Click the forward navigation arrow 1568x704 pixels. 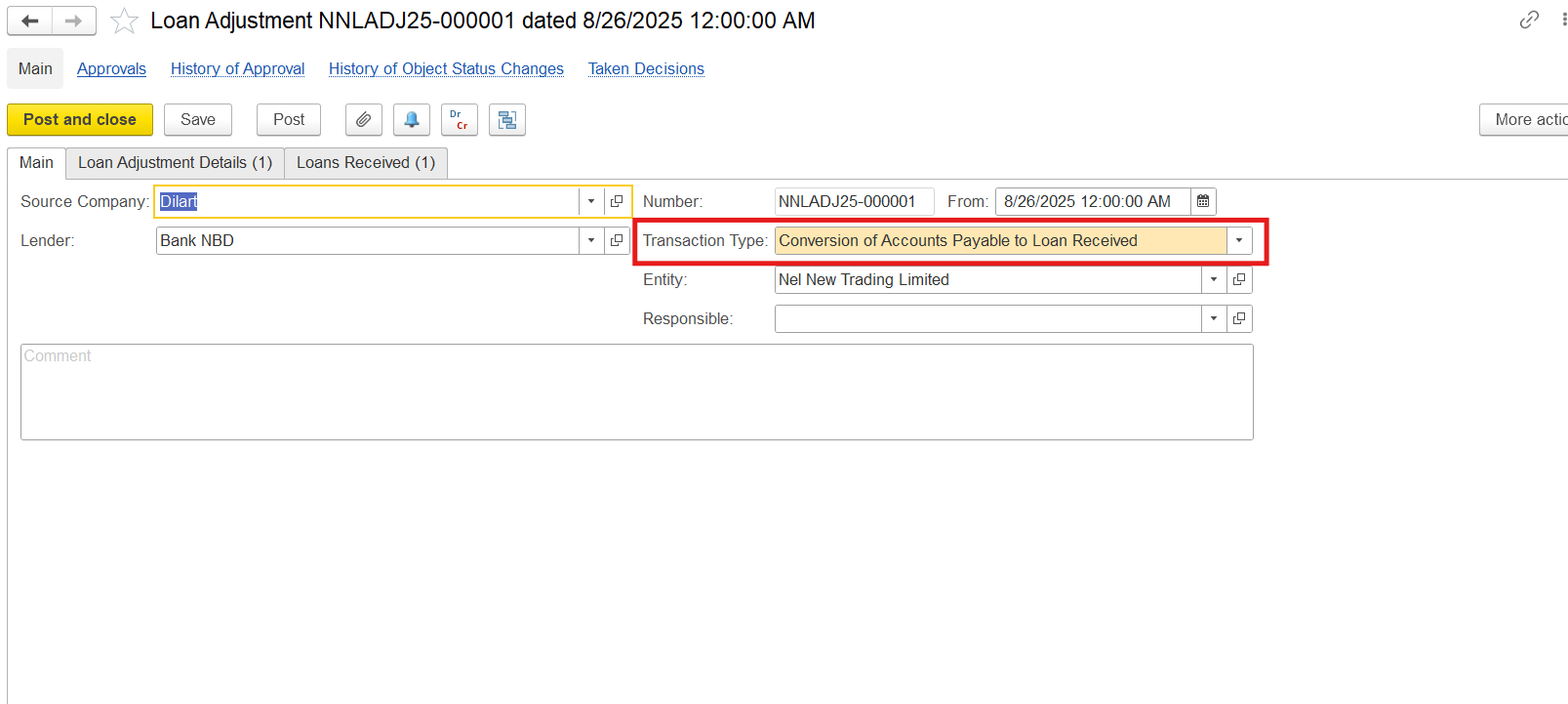73,21
